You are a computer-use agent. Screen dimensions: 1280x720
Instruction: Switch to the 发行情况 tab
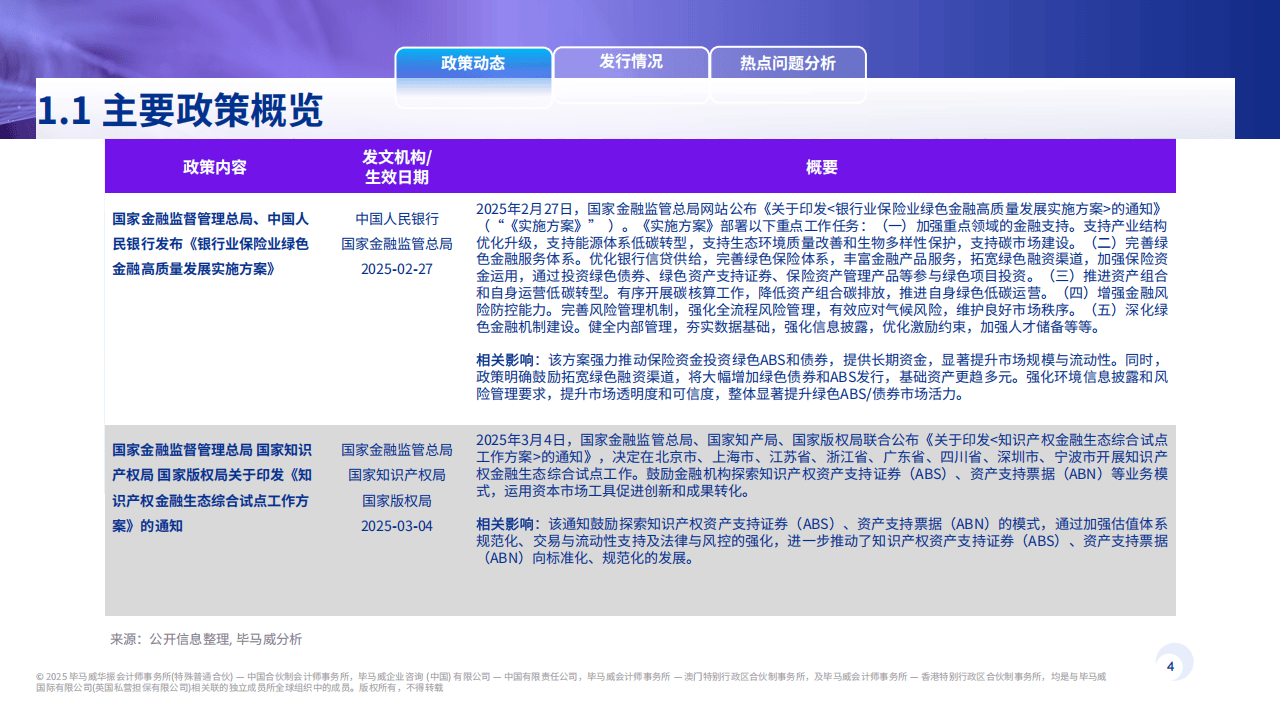coord(631,61)
